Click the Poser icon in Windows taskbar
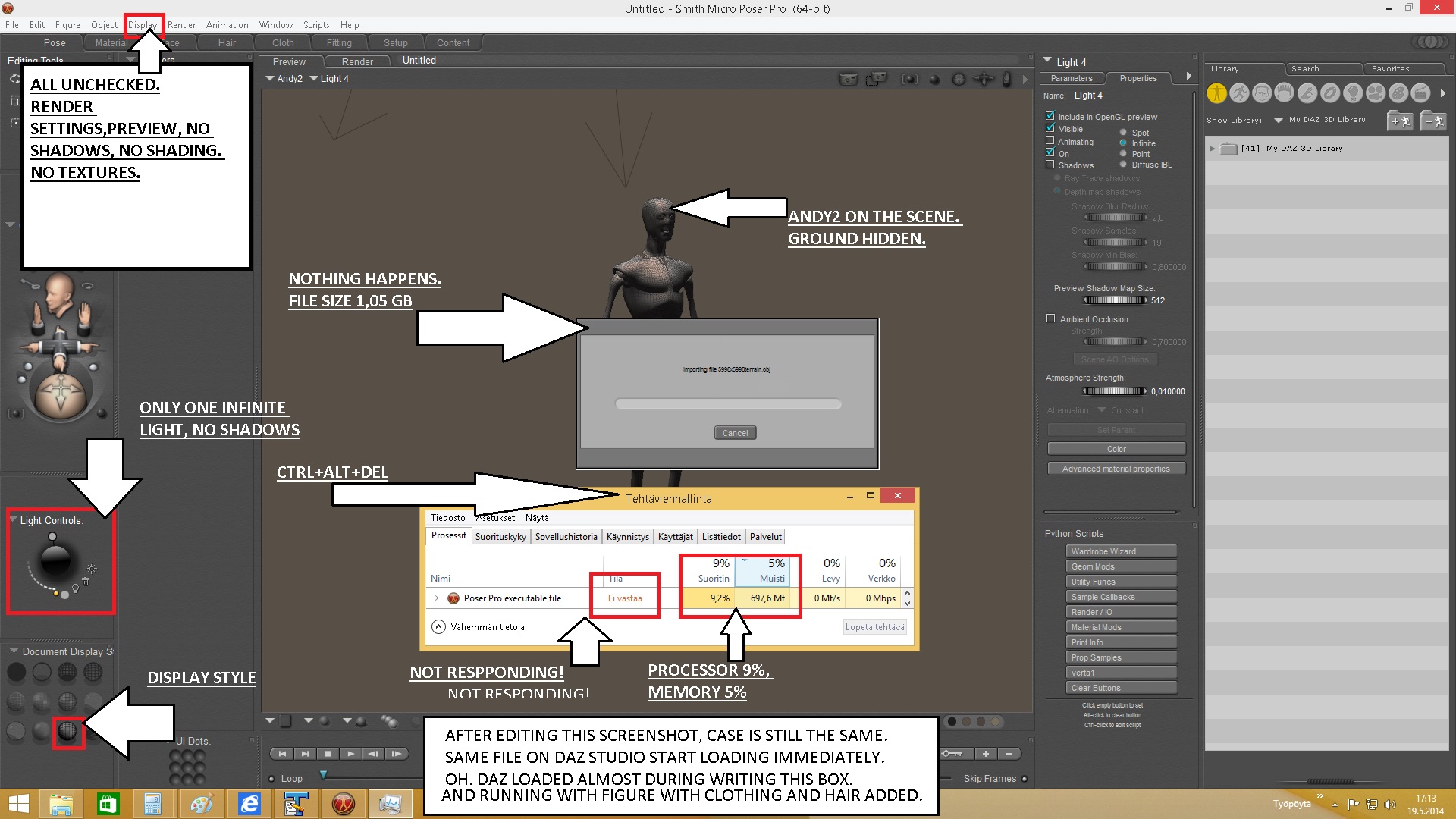 343,804
